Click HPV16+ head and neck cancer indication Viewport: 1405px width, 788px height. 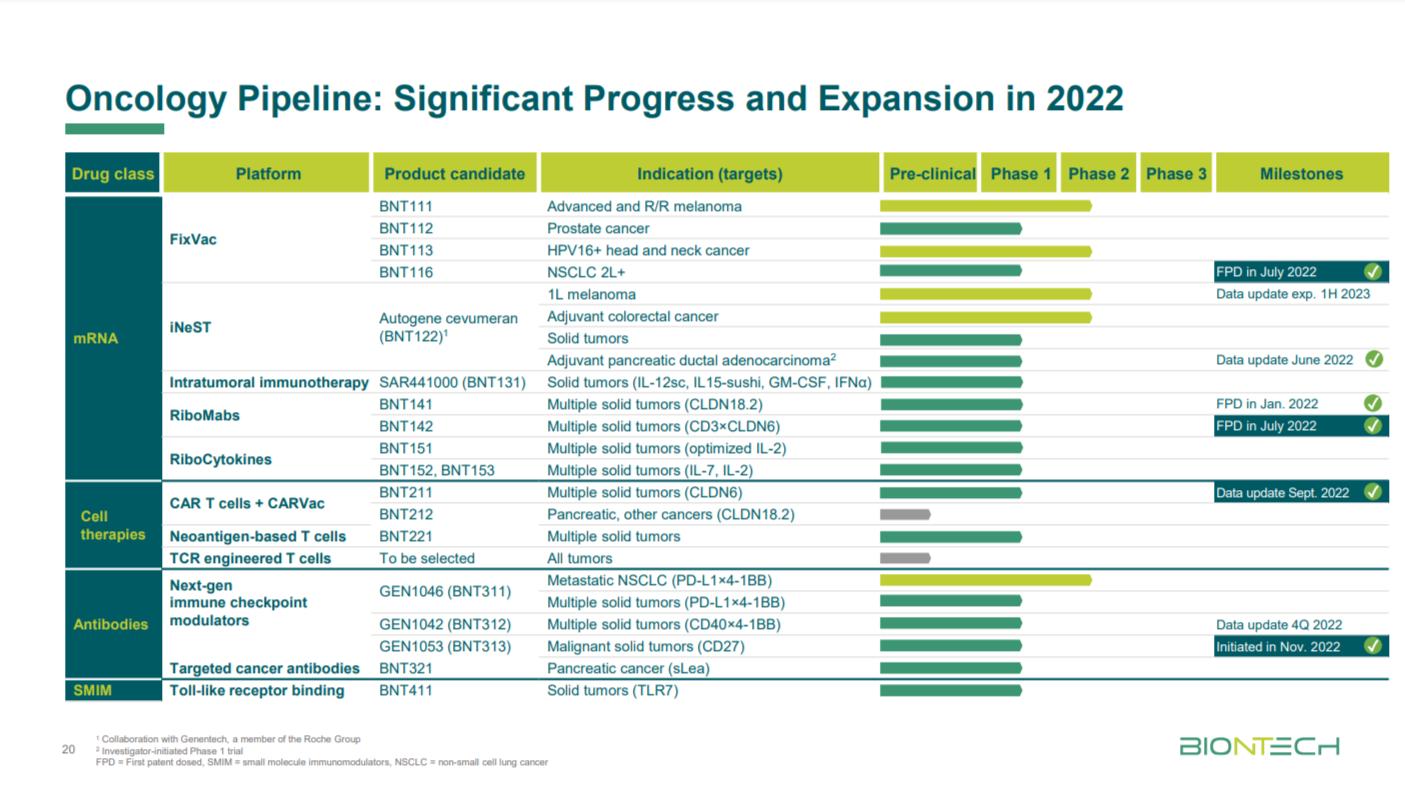click(x=648, y=250)
